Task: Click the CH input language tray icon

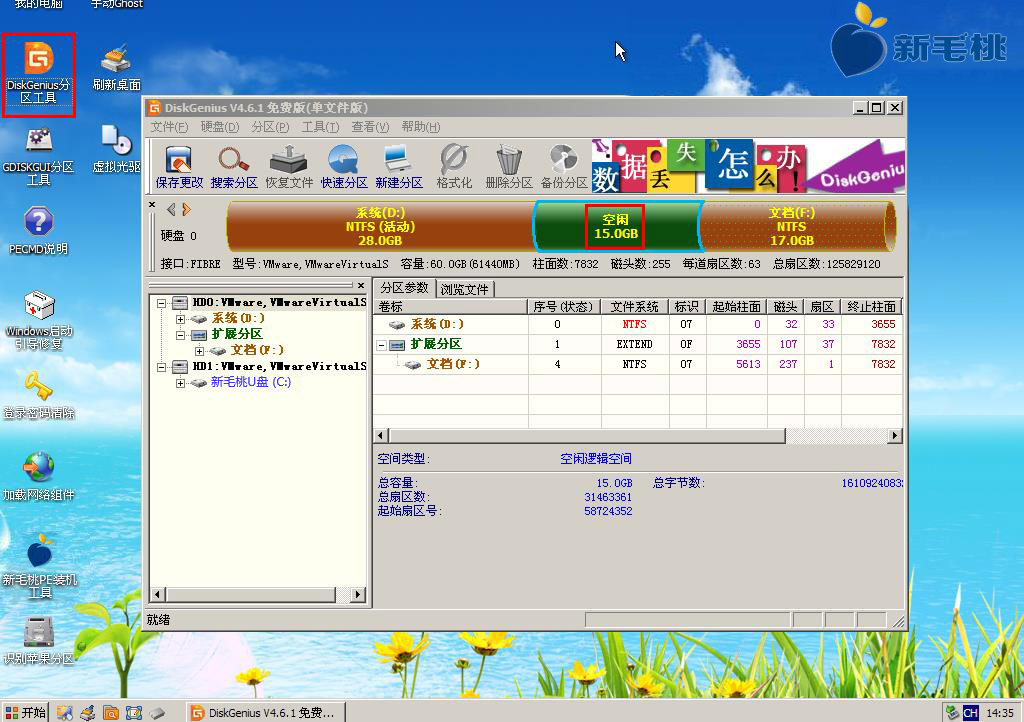Action: [970, 713]
